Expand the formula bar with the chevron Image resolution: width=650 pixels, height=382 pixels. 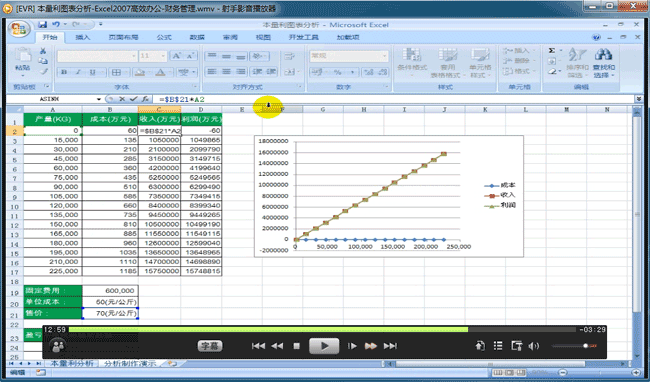pos(638,99)
